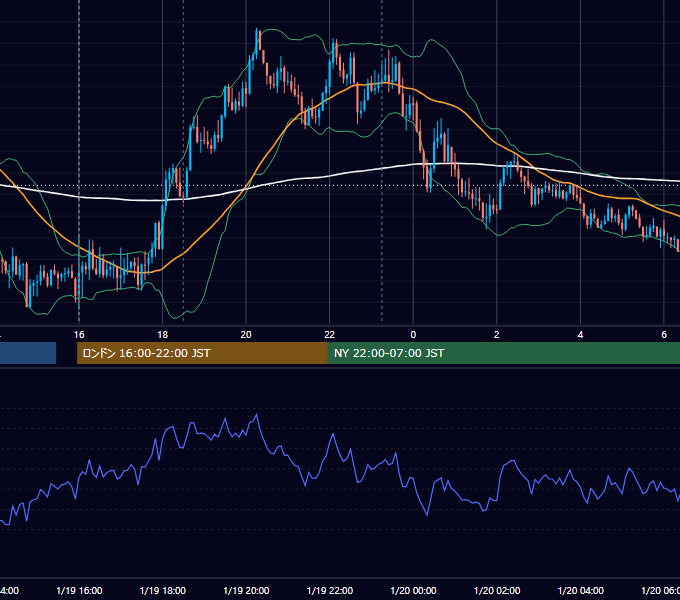Click the '16' hour label on price chart axis

click(79, 335)
